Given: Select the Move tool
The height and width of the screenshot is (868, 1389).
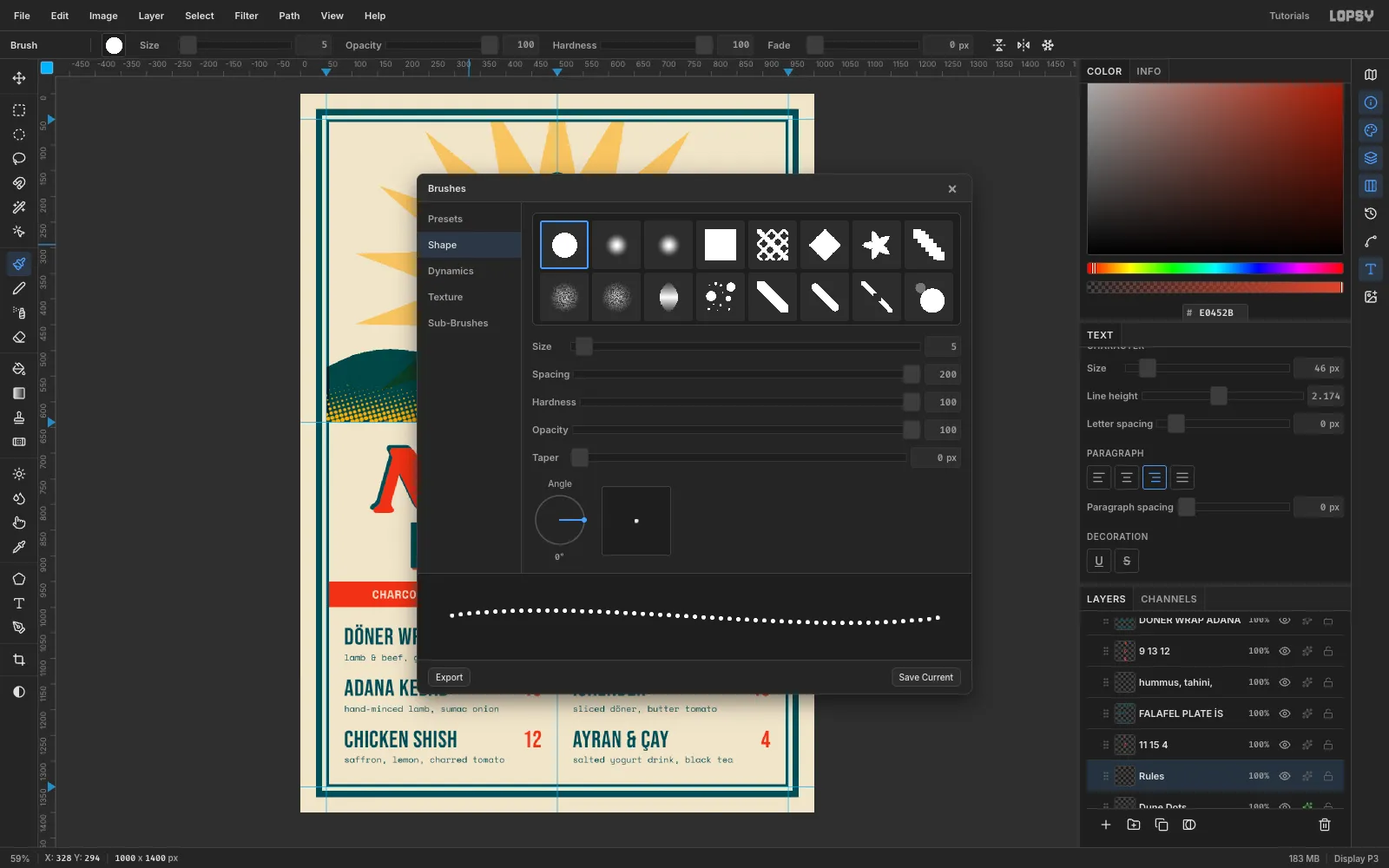Looking at the screenshot, I should pos(19,78).
